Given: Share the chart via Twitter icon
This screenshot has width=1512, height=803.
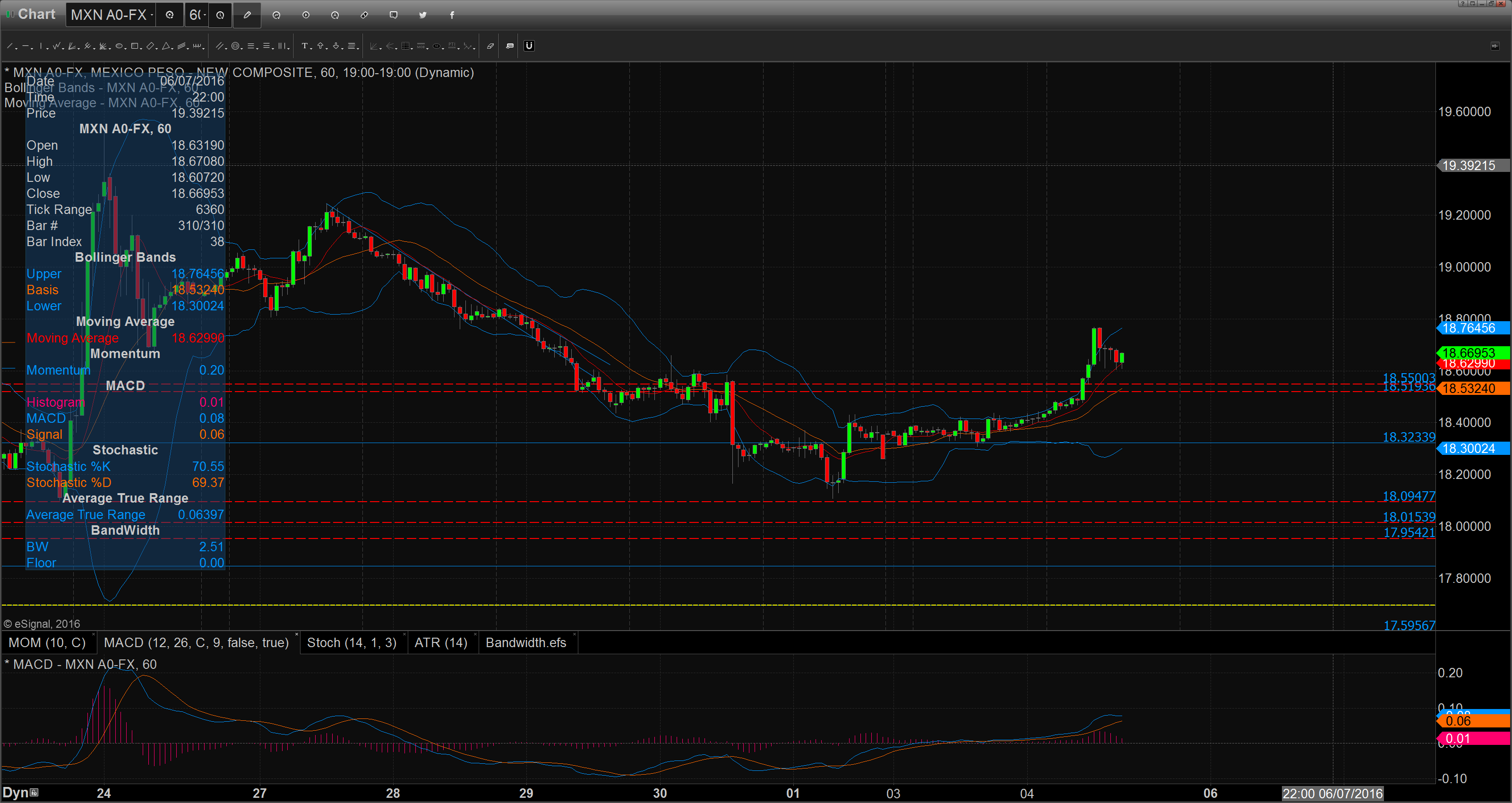Looking at the screenshot, I should pos(423,15).
